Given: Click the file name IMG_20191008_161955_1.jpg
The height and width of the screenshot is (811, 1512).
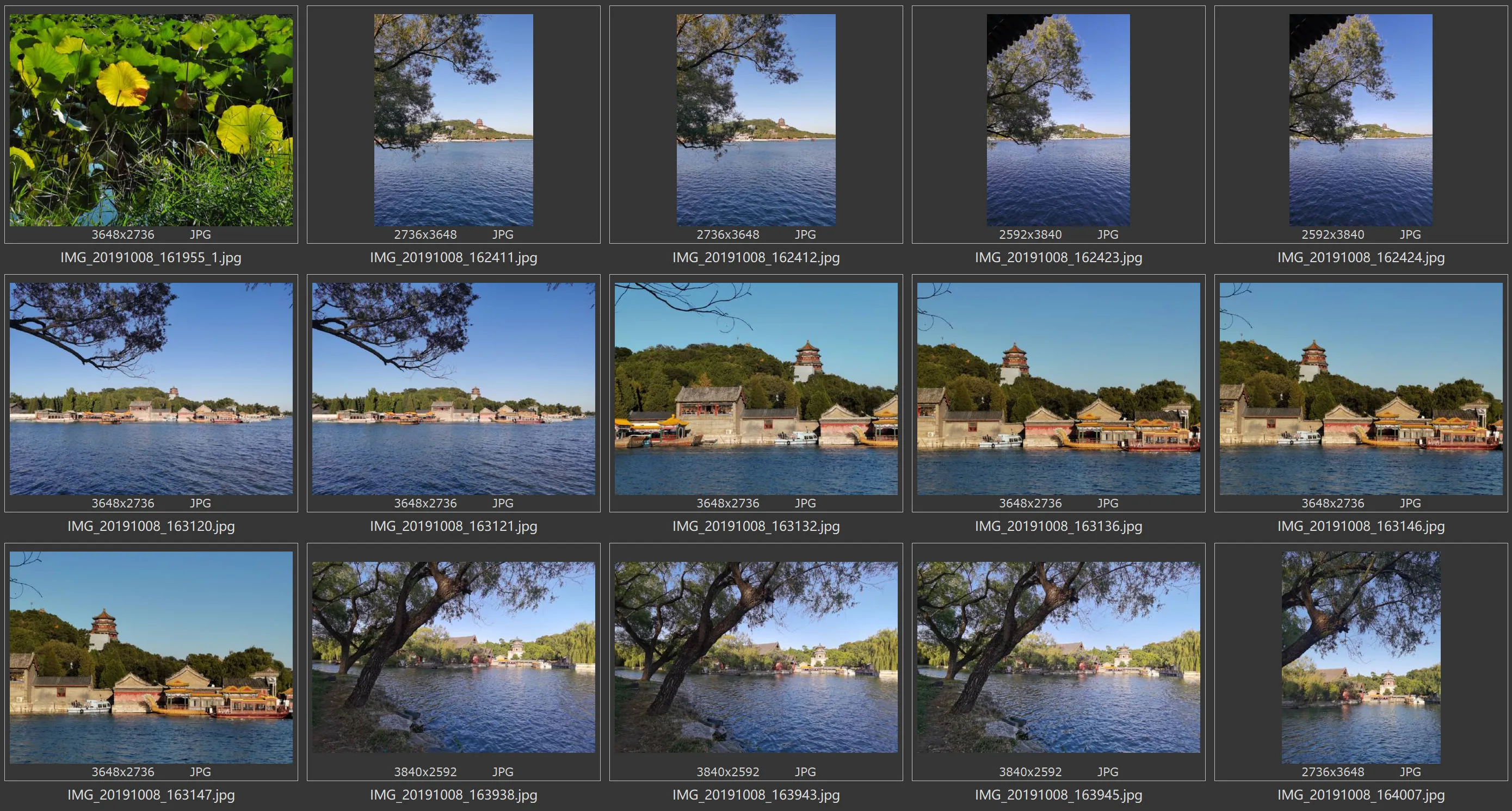Looking at the screenshot, I should coord(151,258).
